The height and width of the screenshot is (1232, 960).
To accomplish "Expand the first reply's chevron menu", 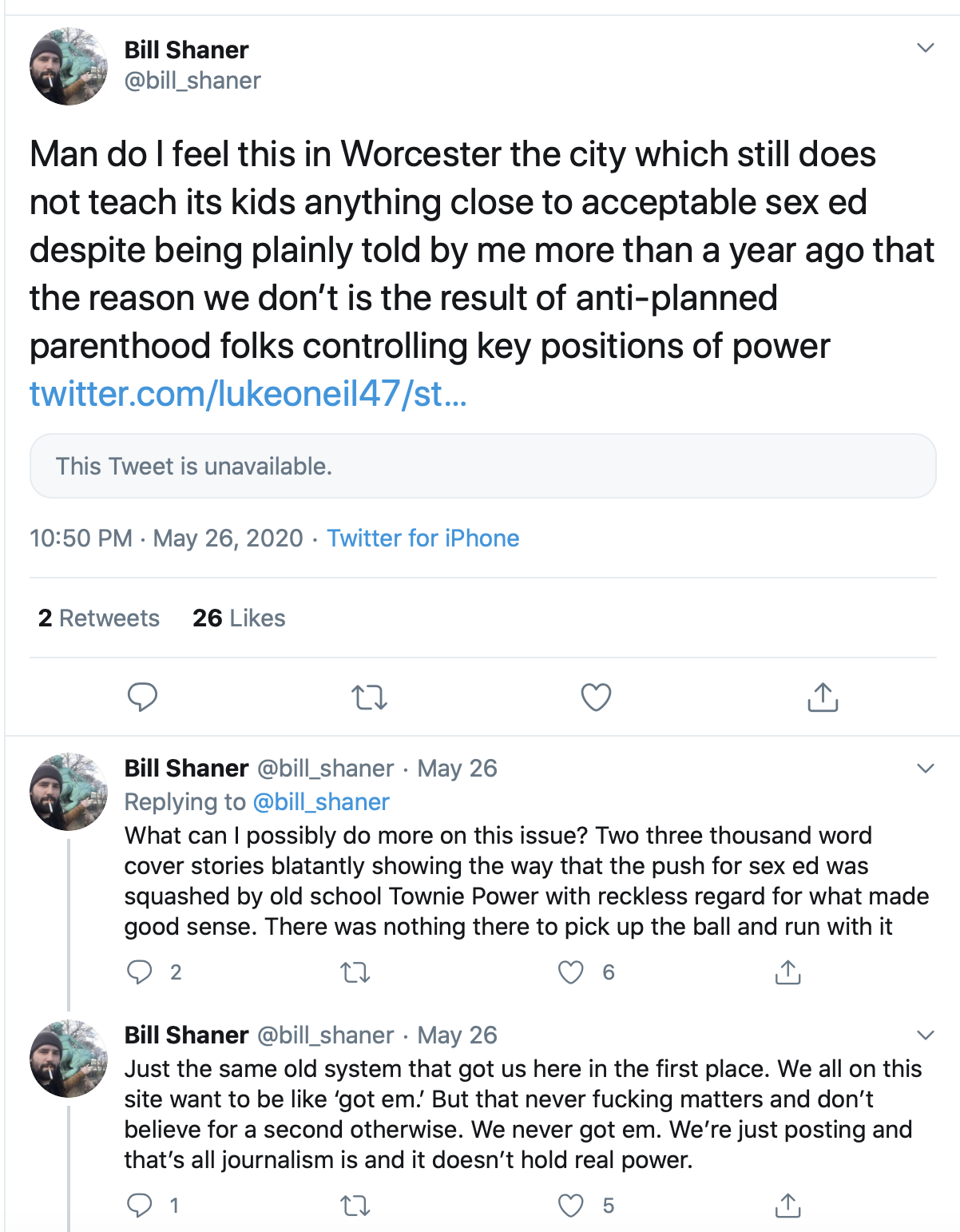I will point(926,769).
